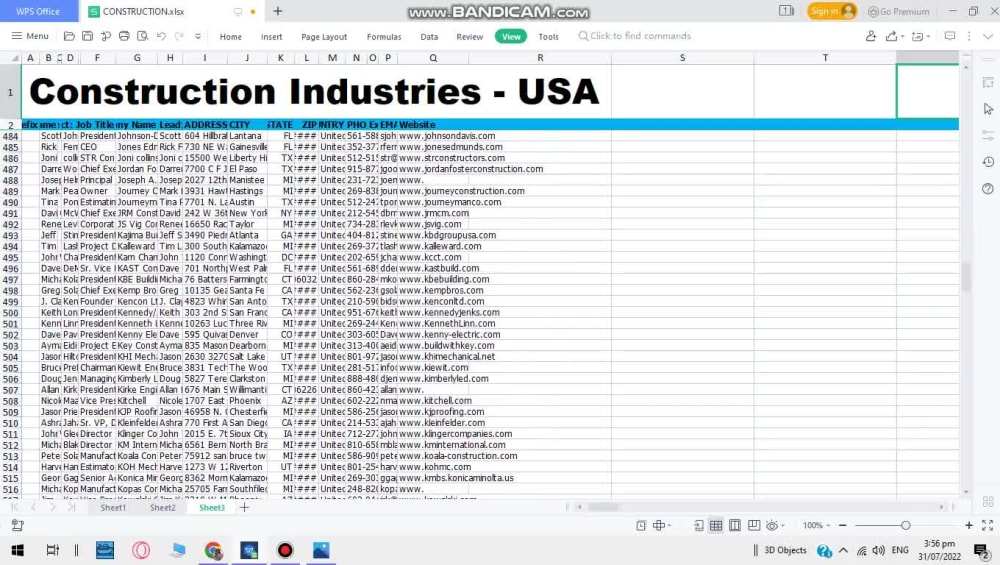Click the collaboration user icon in ribbon

coord(871,36)
